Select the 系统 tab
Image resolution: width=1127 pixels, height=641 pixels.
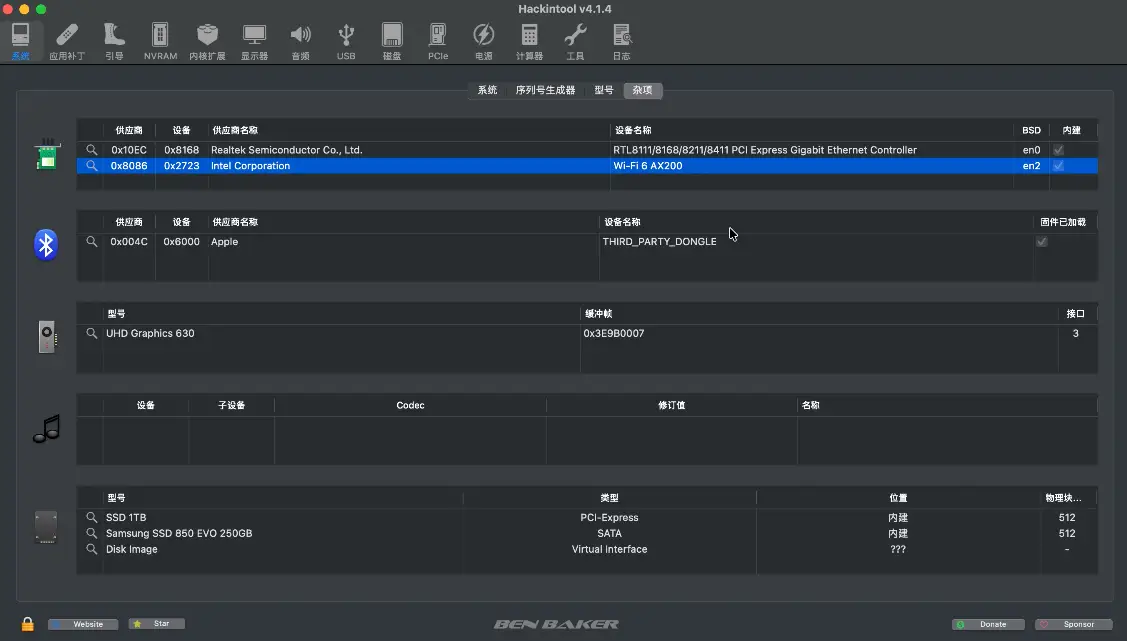tap(487, 90)
